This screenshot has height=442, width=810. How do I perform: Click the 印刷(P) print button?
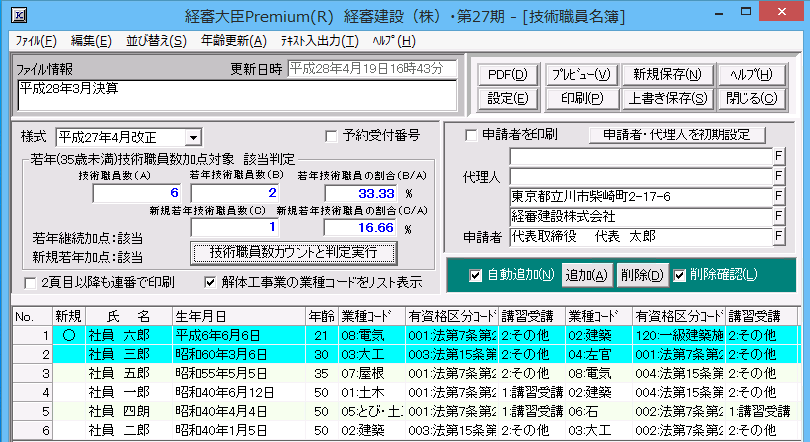pyautogui.click(x=581, y=98)
